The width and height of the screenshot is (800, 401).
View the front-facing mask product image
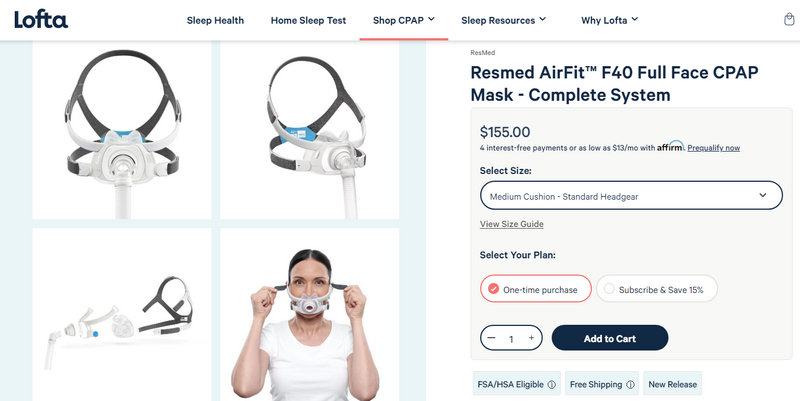(x=122, y=131)
